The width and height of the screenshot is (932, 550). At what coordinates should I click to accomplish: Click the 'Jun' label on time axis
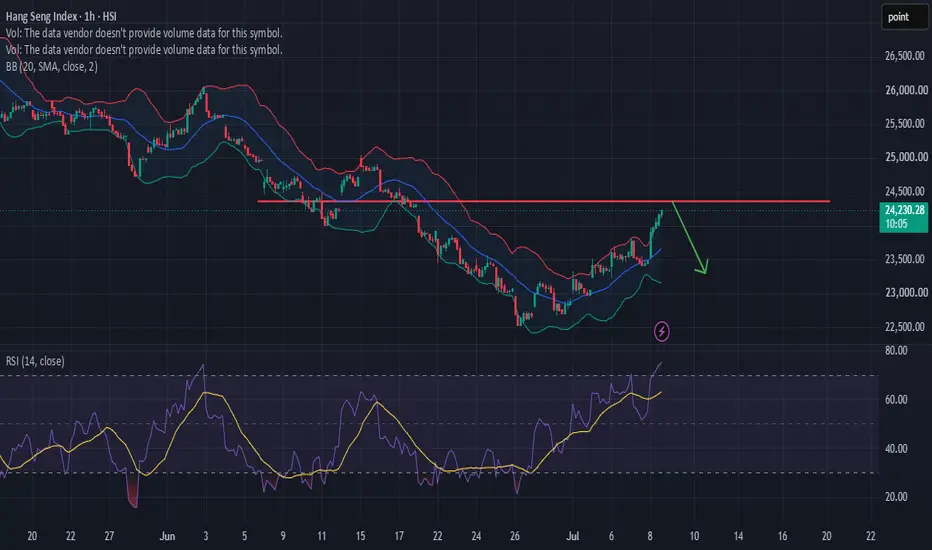[167, 536]
